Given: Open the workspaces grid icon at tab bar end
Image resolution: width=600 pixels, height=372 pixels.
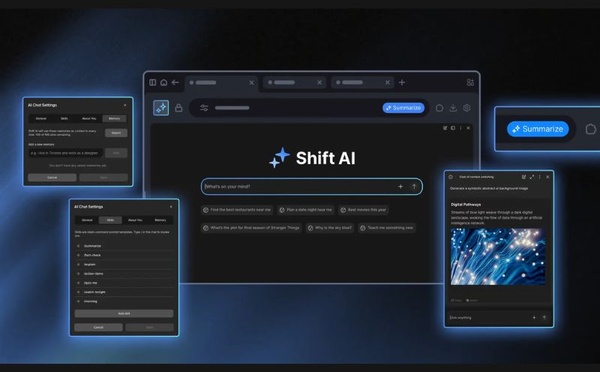Looking at the screenshot, I should [x=470, y=82].
